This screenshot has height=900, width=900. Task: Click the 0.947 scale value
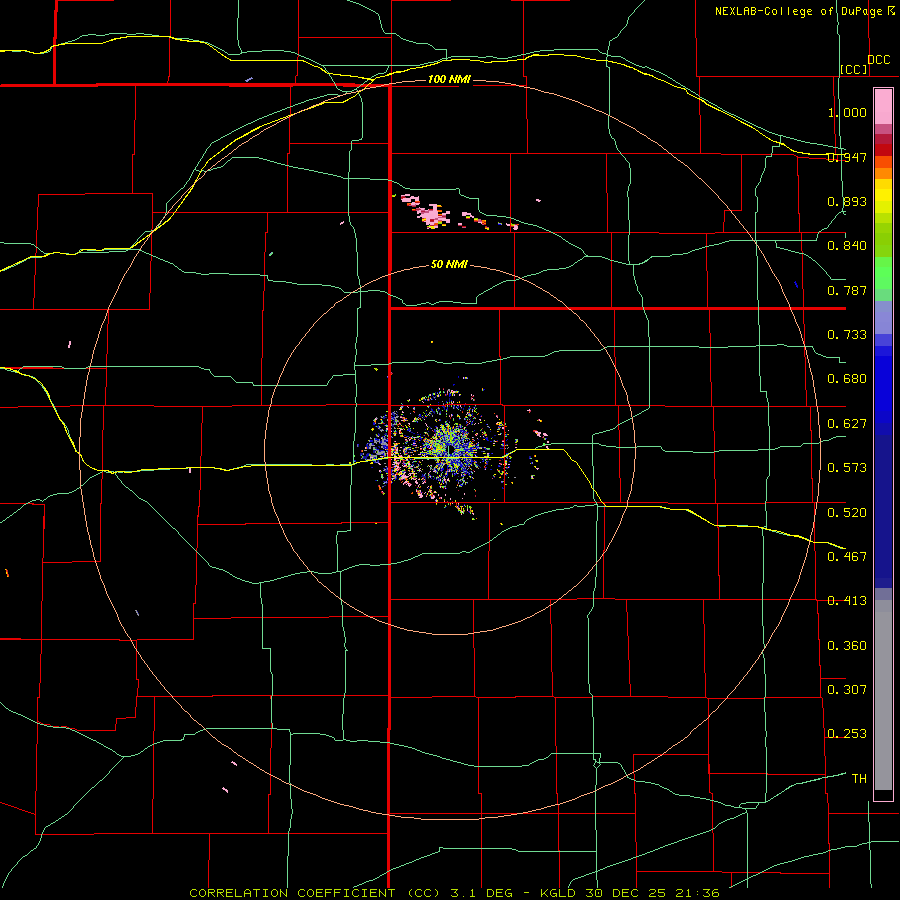point(847,157)
